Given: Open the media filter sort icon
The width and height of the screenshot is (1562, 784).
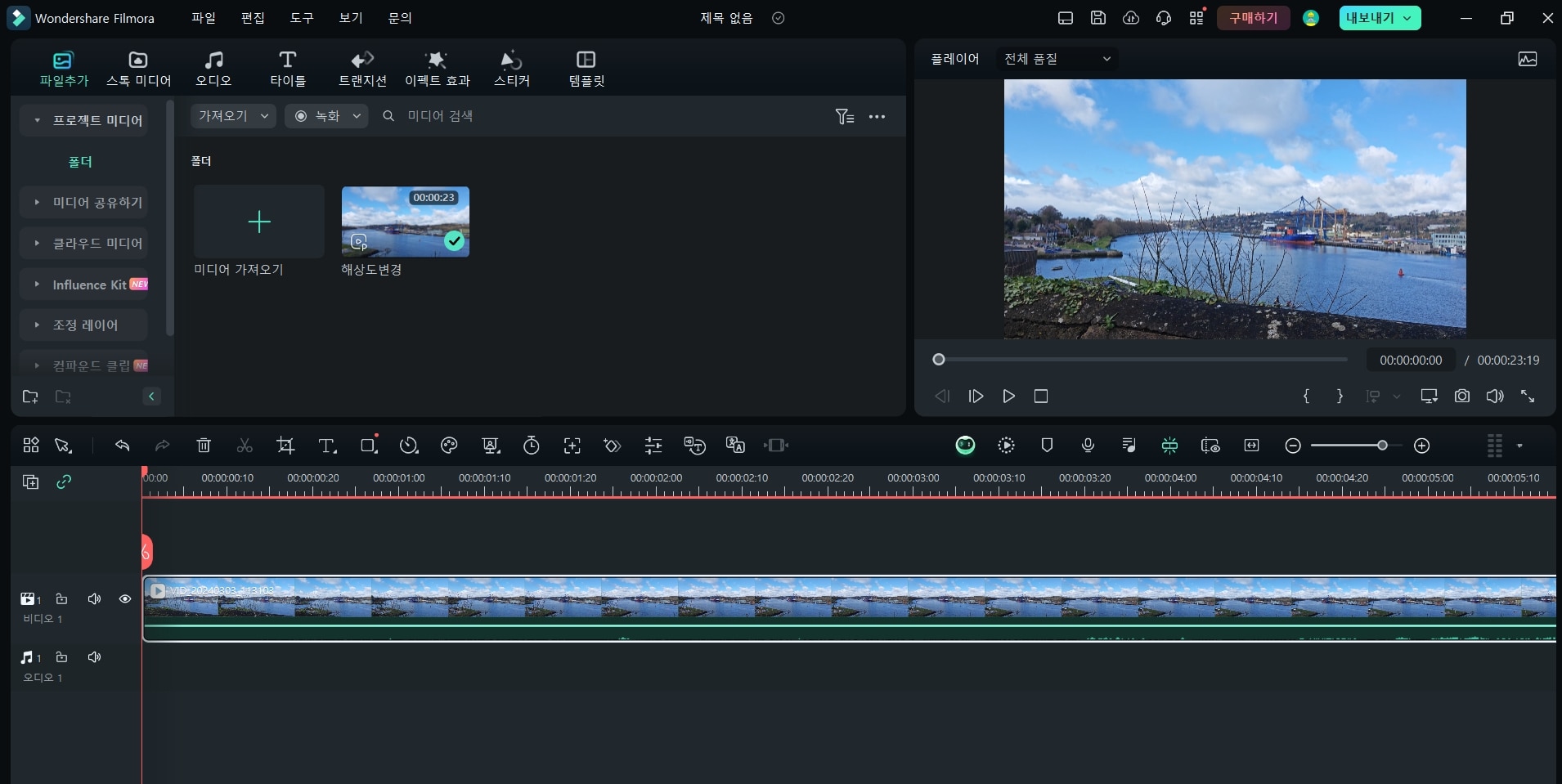Looking at the screenshot, I should coord(845,117).
